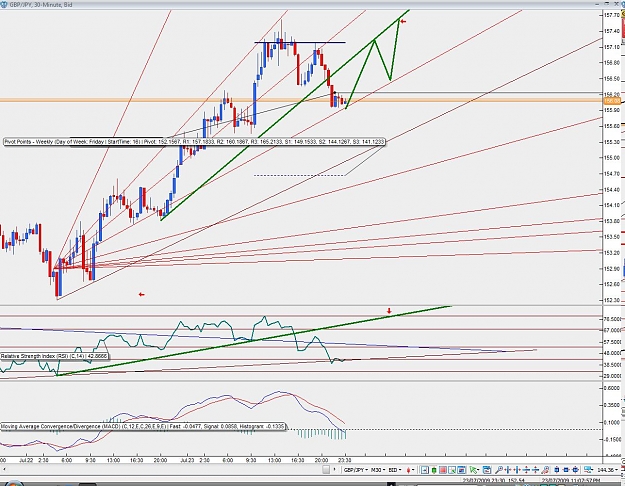Viewport: 625px width, 486px height.
Task: Open the GBP/JPY symbol dropdown in toolbar
Action: tap(356, 470)
